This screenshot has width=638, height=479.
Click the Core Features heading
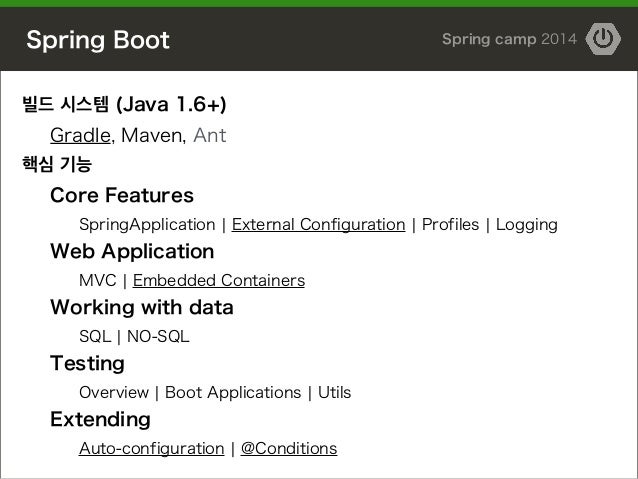[x=122, y=194]
